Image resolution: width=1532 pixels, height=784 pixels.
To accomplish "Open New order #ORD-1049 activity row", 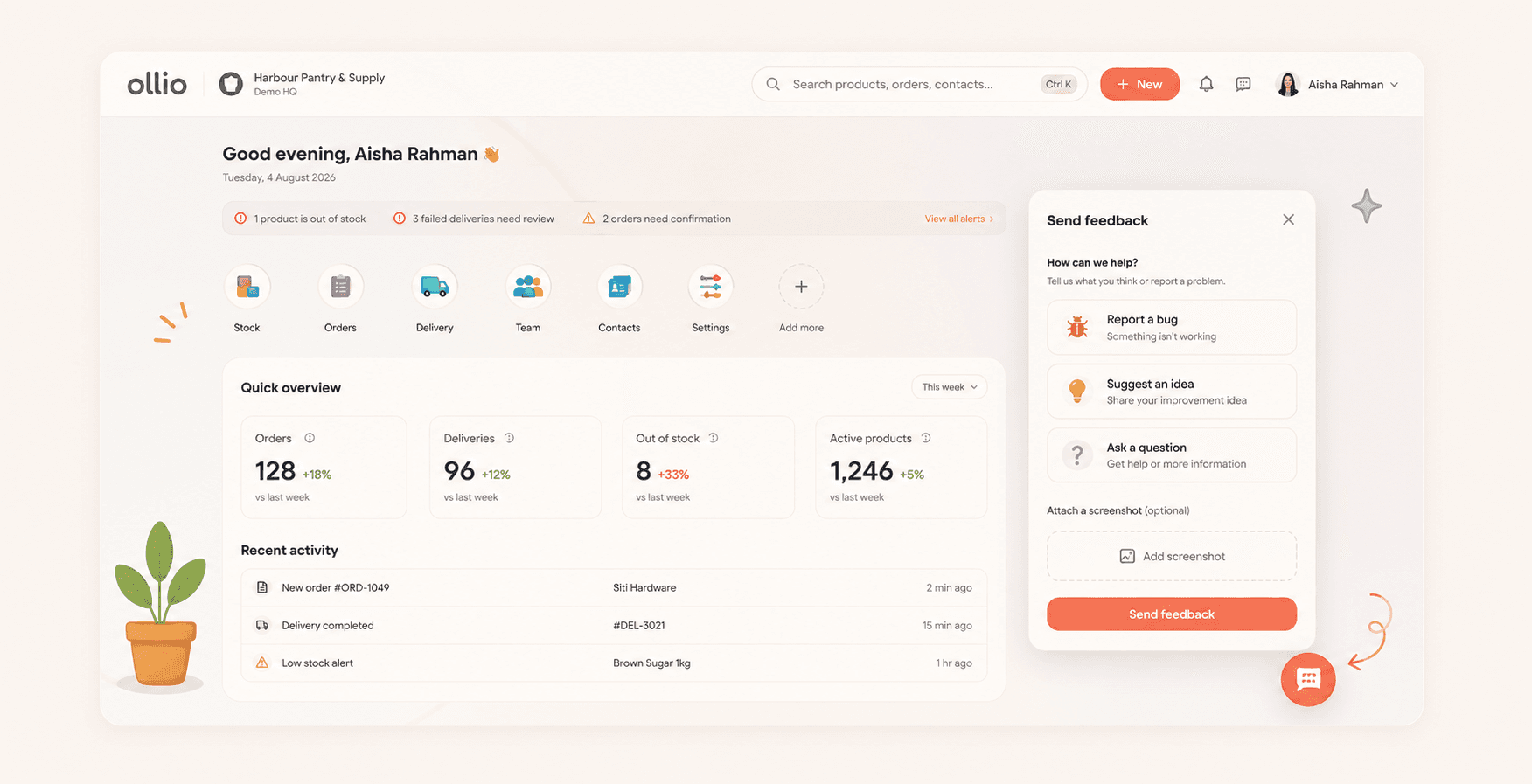I will [x=614, y=587].
